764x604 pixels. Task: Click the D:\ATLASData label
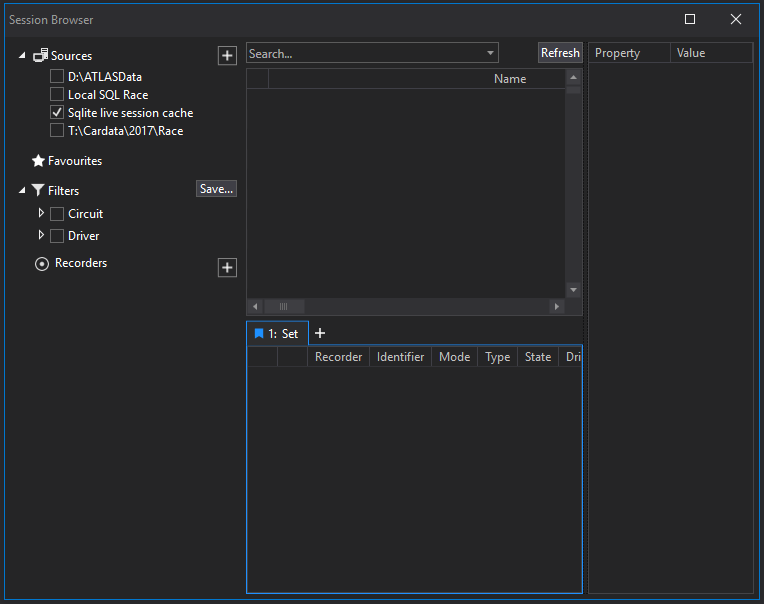pos(105,77)
